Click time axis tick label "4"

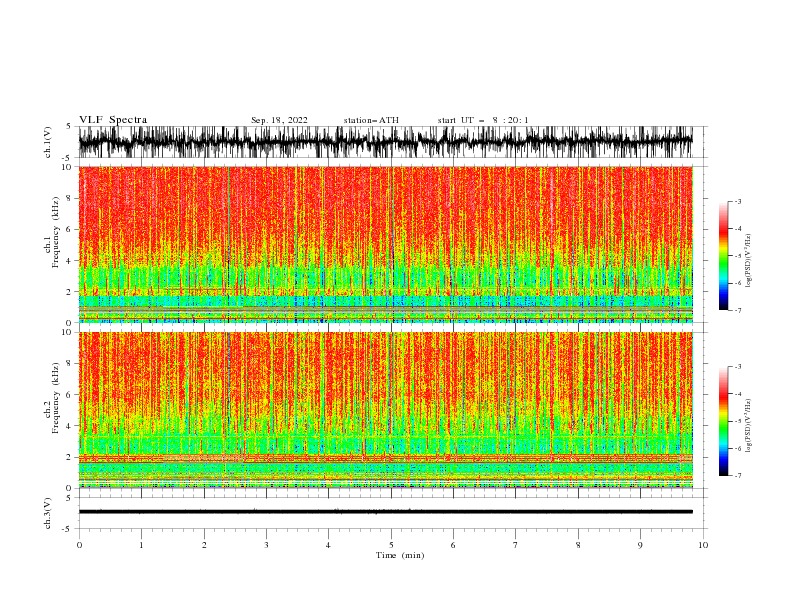328,545
